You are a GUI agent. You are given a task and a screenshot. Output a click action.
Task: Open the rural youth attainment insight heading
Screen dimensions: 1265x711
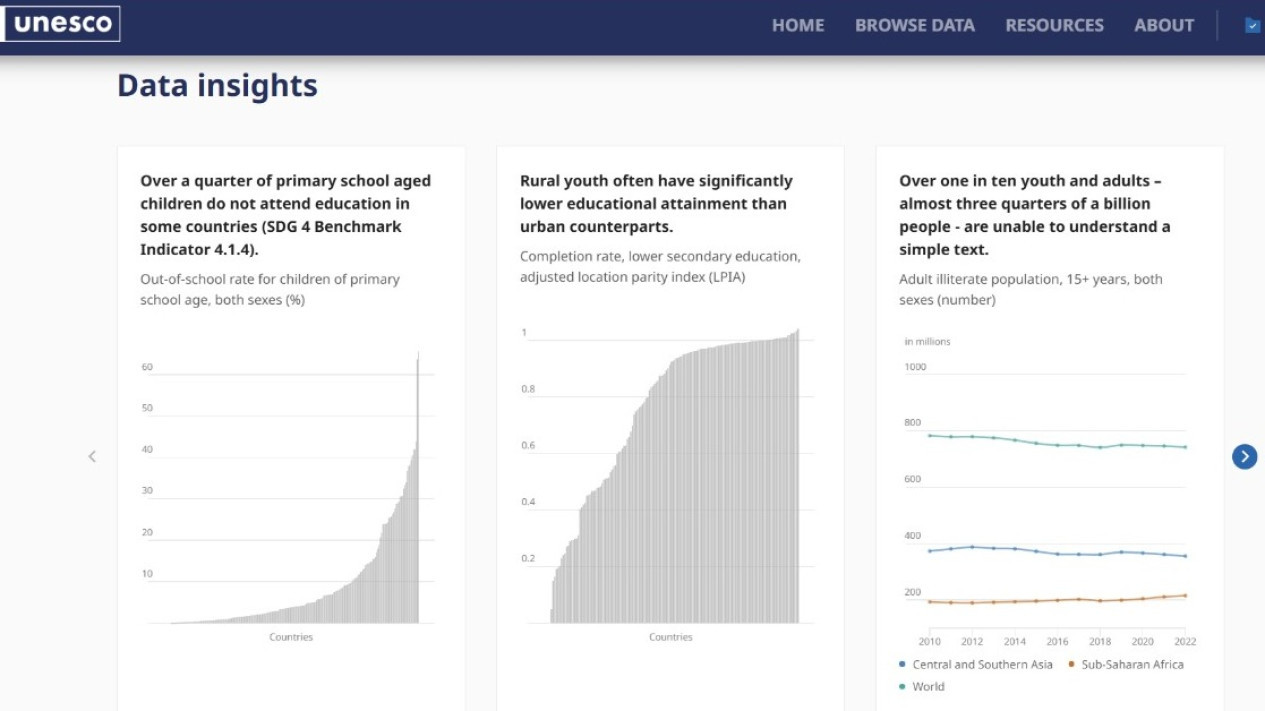pyautogui.click(x=656, y=203)
